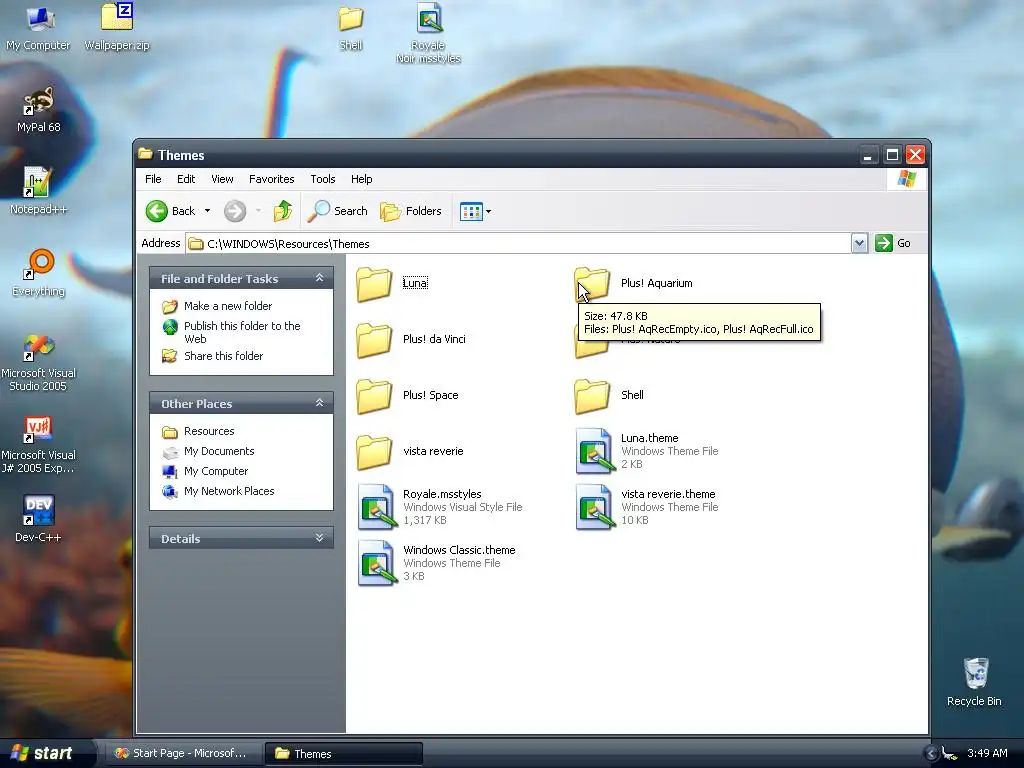Select the vista reverie.theme file
1024x768 pixels.
click(x=647, y=507)
